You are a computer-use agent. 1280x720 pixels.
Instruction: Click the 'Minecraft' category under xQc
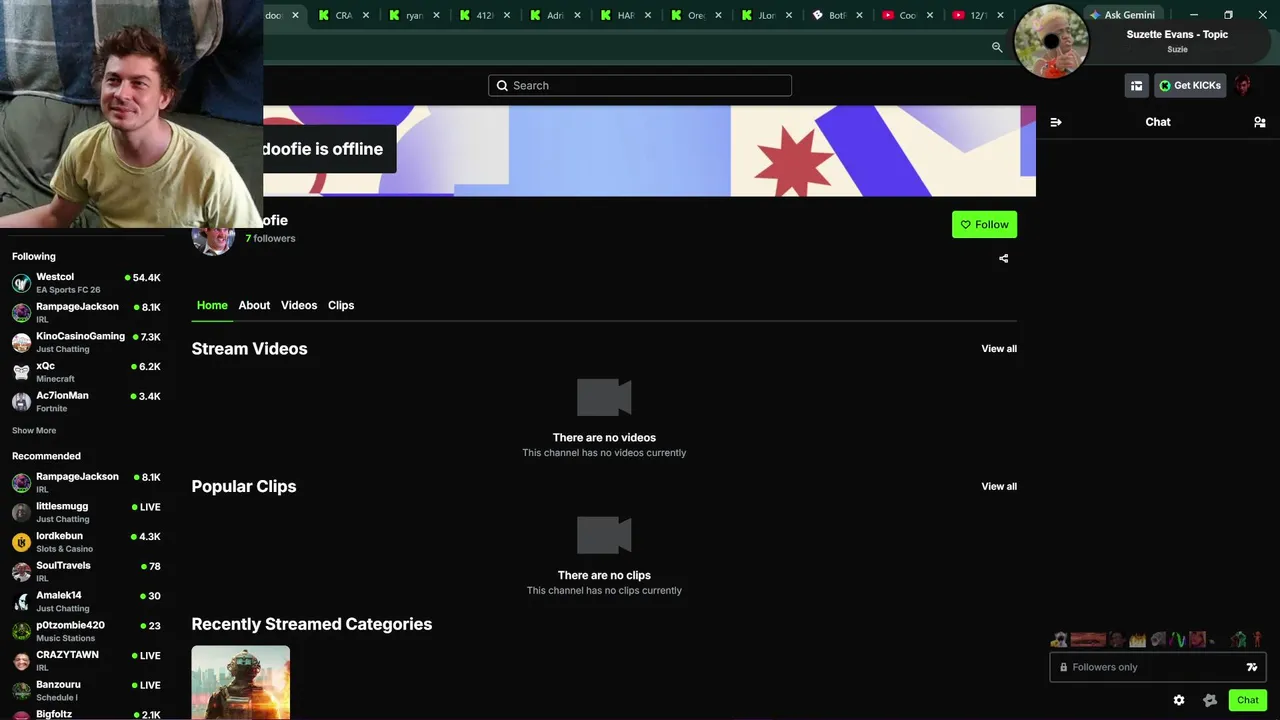tap(55, 379)
